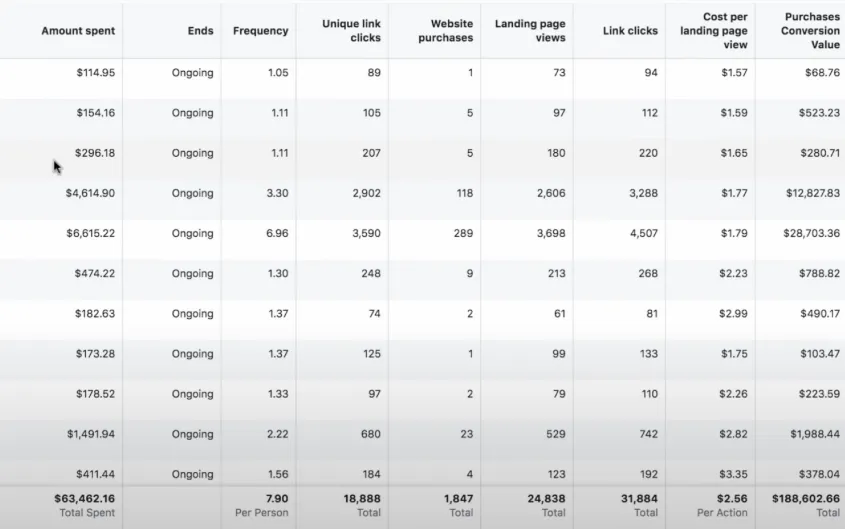Click Link clicks column header
Screen dimensions: 845x529
[630, 31]
